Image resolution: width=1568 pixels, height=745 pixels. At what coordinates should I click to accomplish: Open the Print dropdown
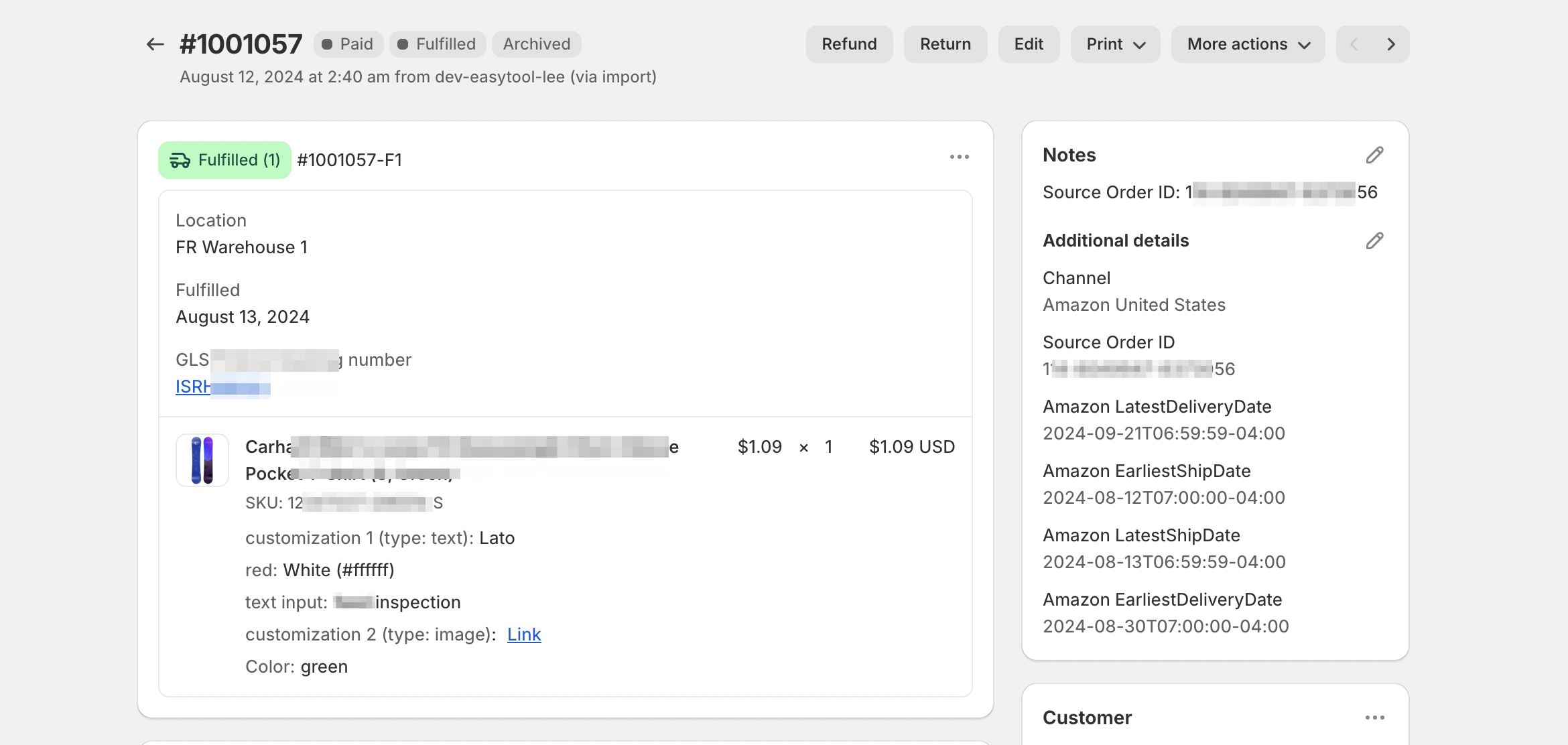tap(1114, 44)
